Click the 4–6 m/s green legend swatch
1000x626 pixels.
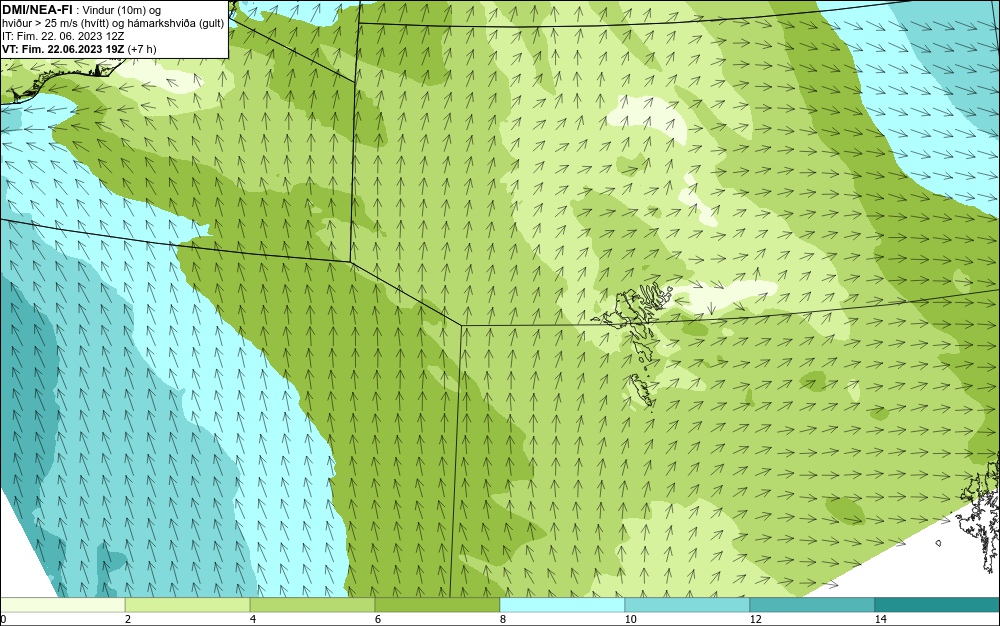click(312, 604)
